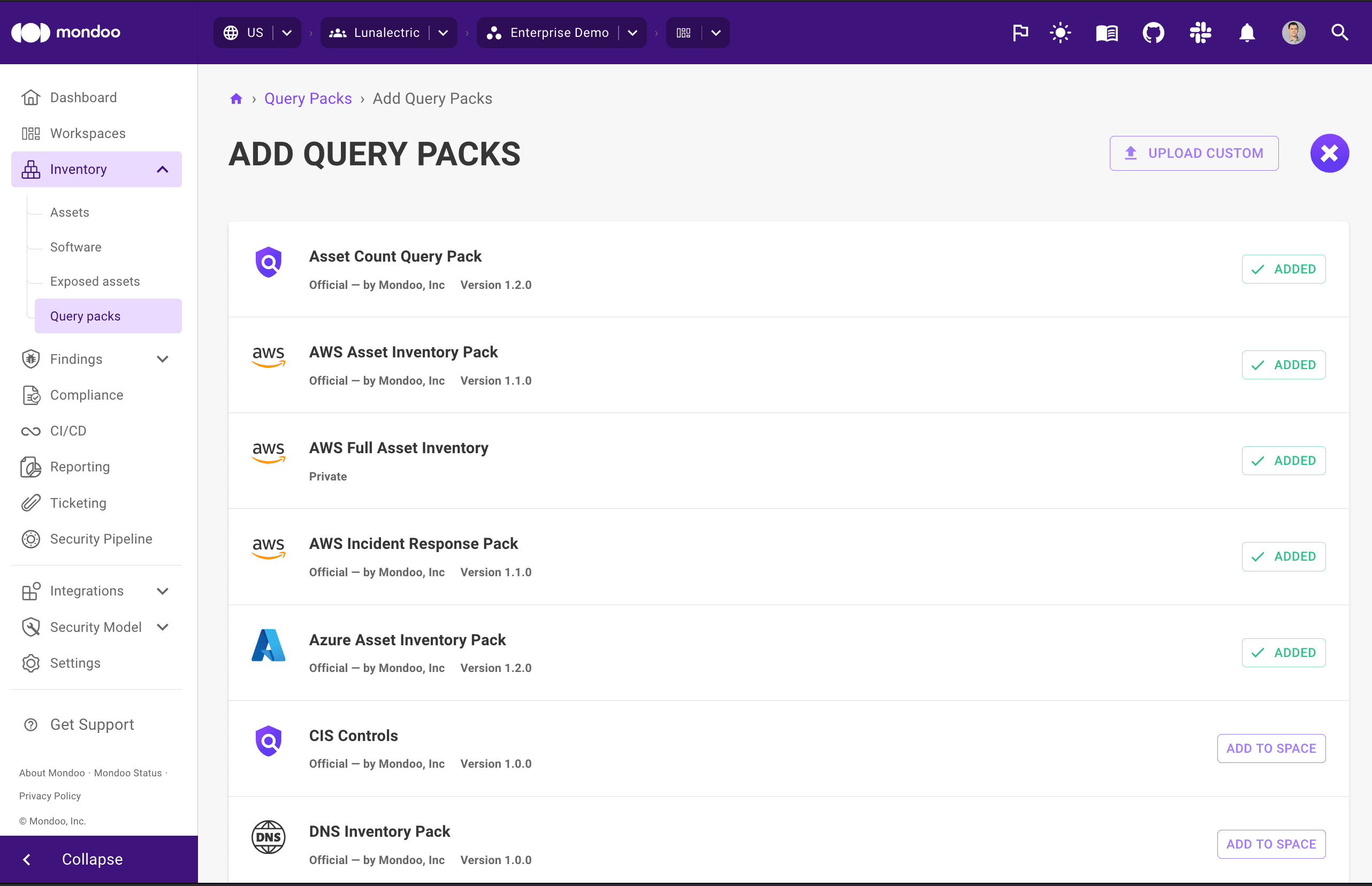
Task: Open the GitHub icon in the top bar
Action: (1153, 33)
